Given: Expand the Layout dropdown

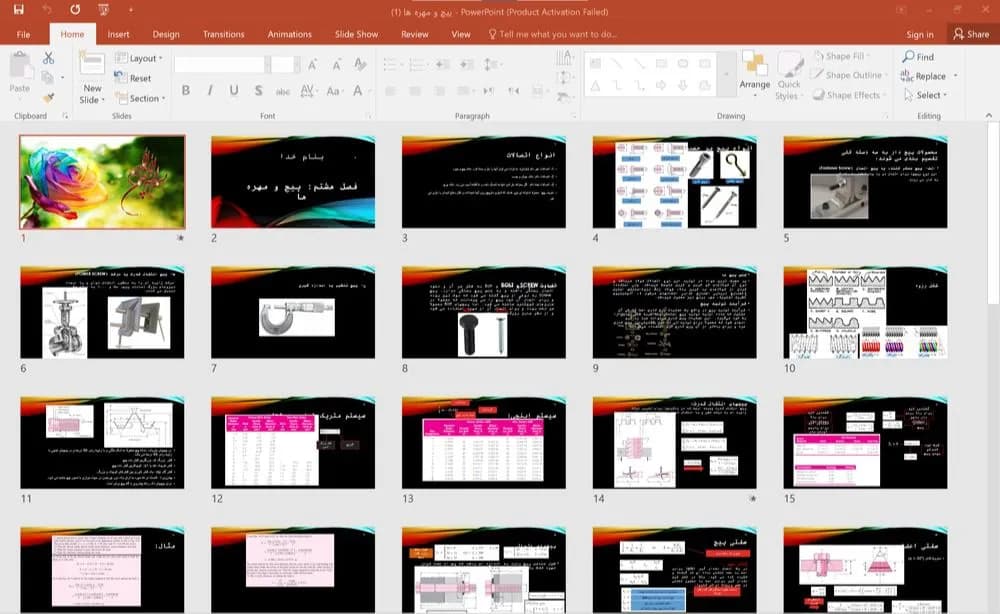Looking at the screenshot, I should tap(139, 58).
